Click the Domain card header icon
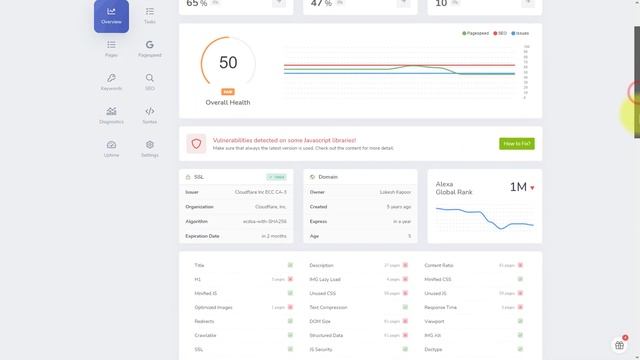 [x=313, y=177]
